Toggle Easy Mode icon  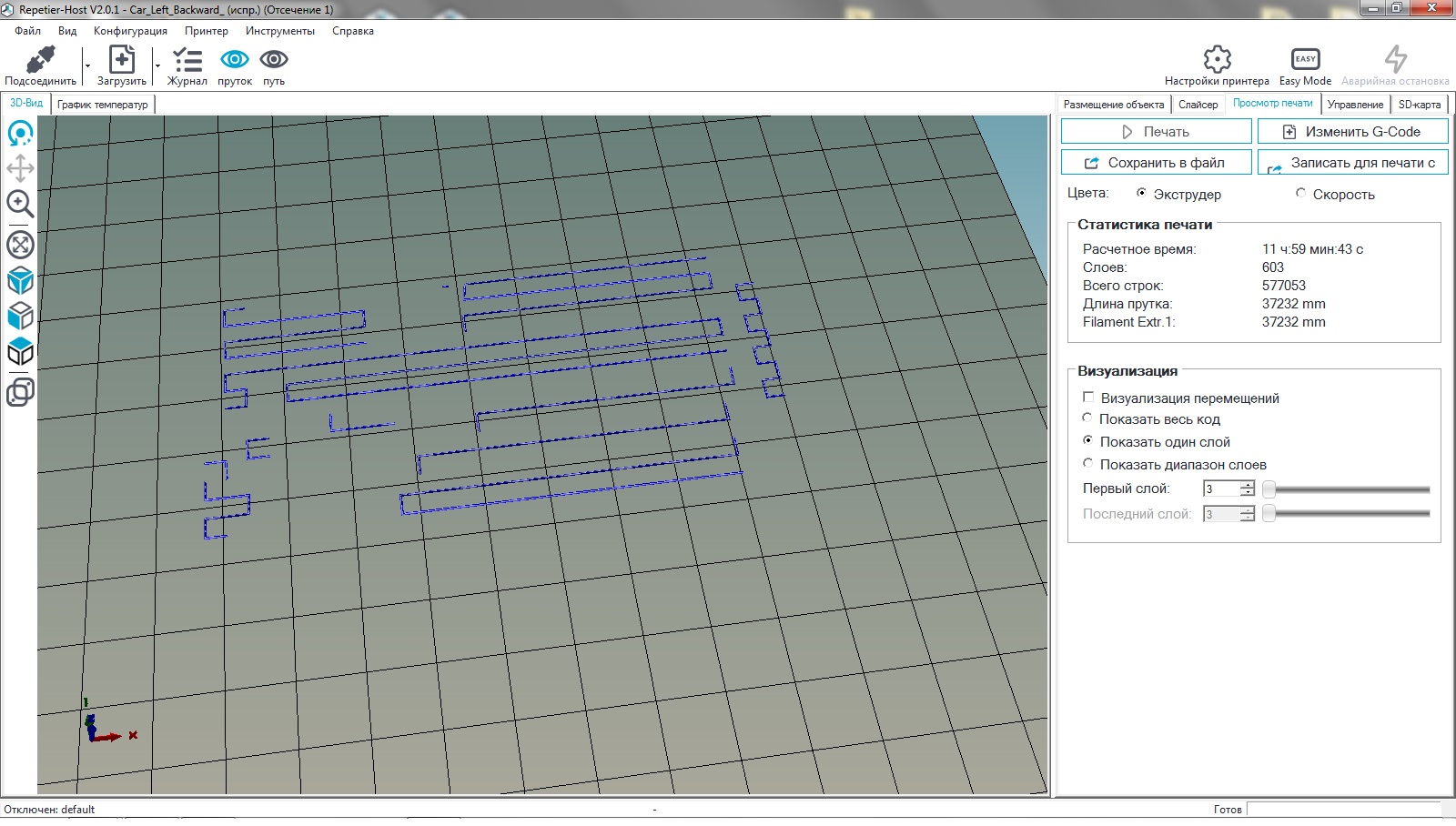1305,60
